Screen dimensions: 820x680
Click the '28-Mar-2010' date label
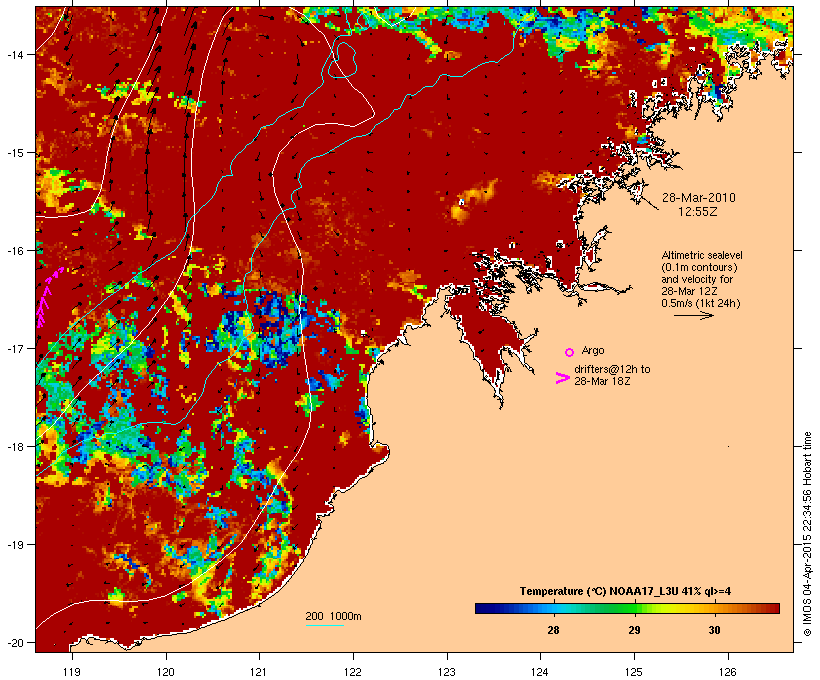click(699, 198)
